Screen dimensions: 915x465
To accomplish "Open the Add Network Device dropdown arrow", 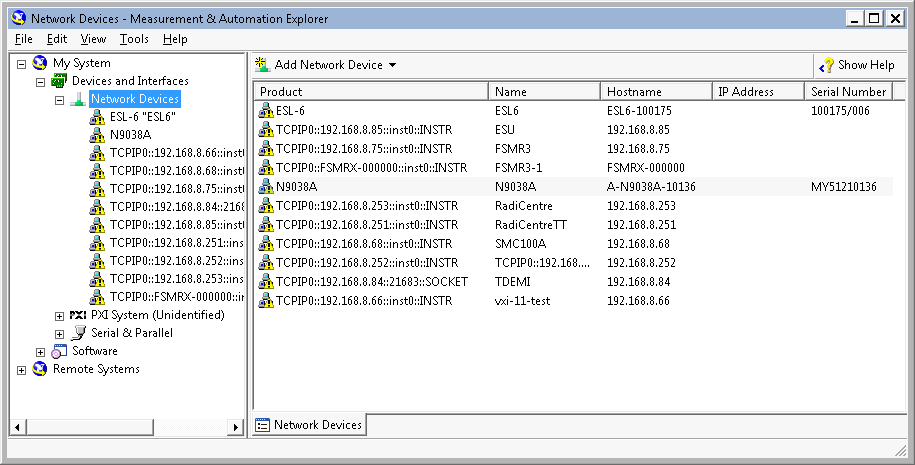I will click(x=393, y=65).
